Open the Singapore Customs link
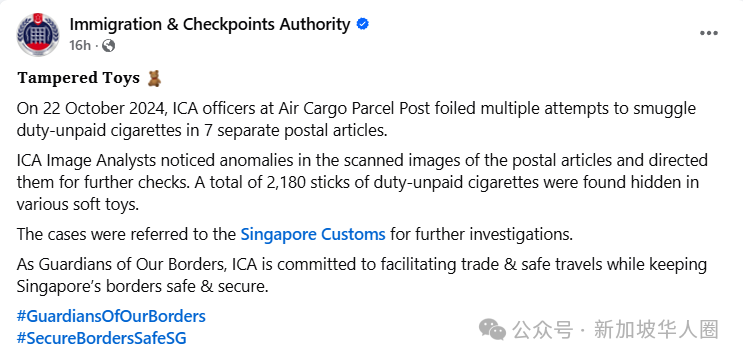This screenshot has width=743, height=360. tap(313, 234)
